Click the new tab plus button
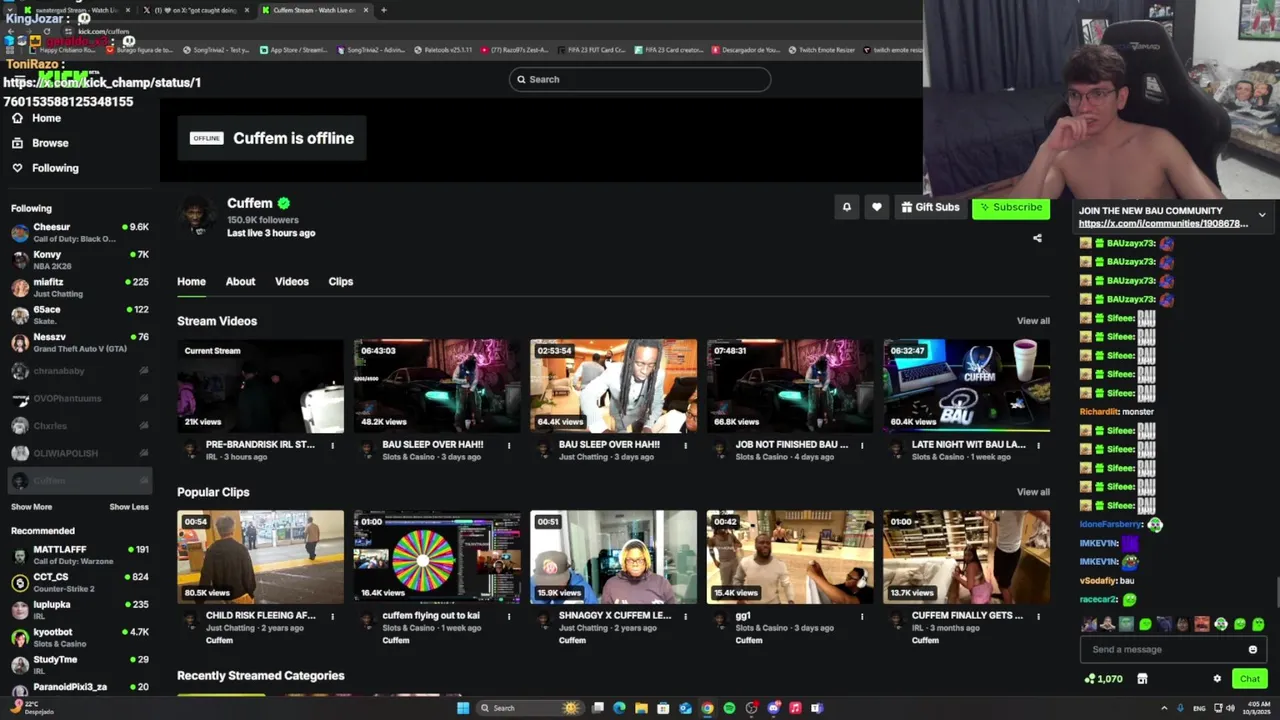 [x=383, y=10]
